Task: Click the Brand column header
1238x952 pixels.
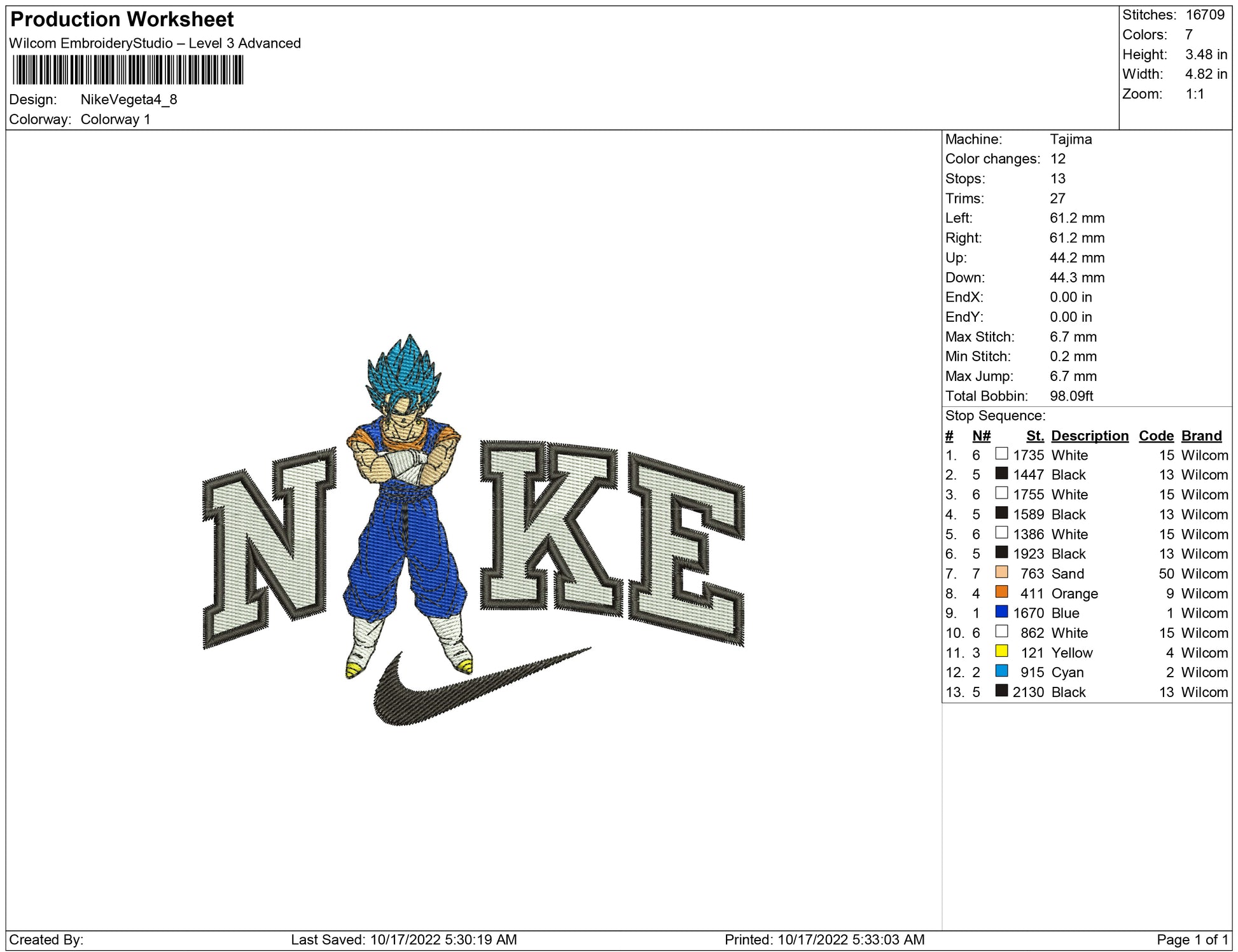Action: coord(1201,436)
